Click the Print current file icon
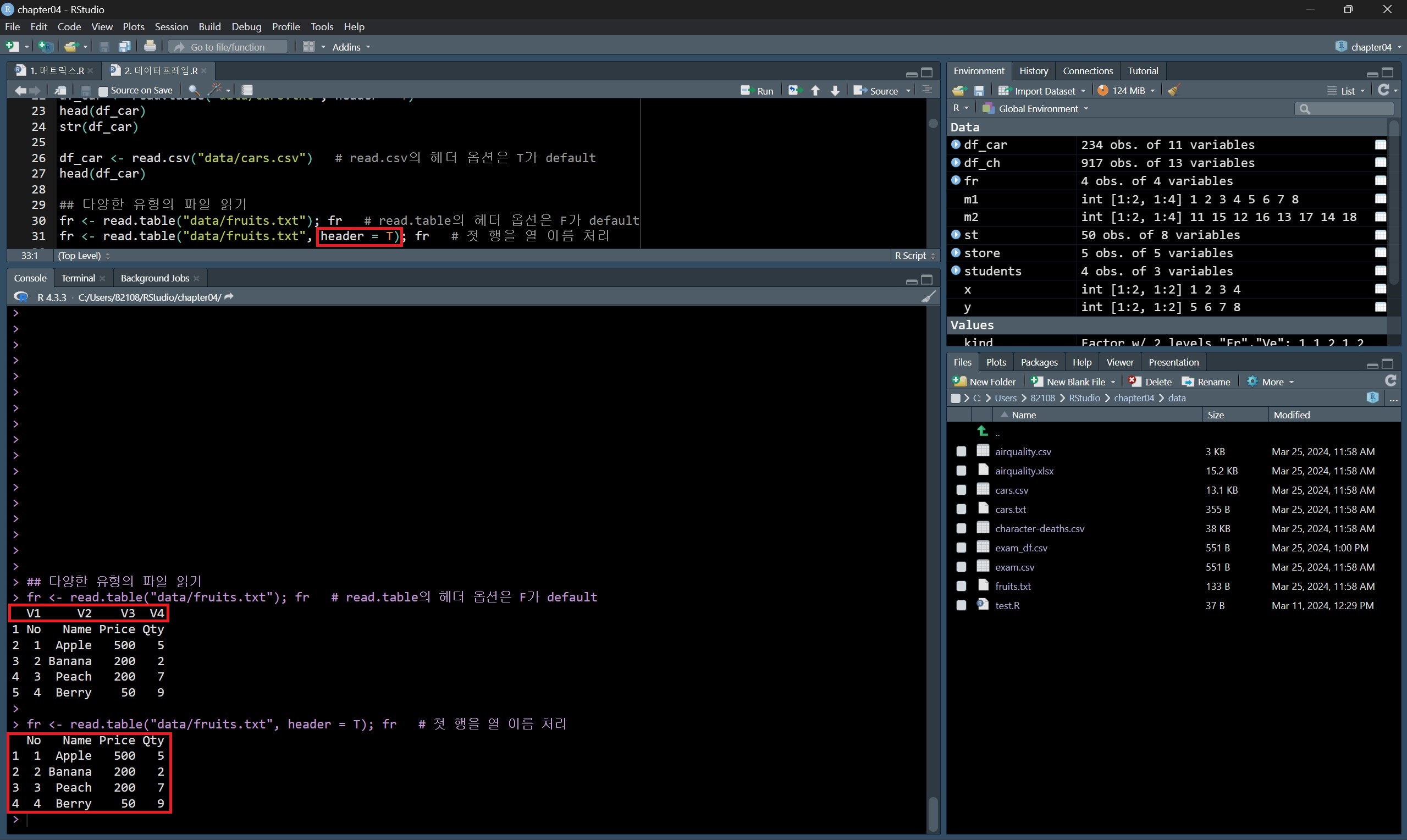The width and height of the screenshot is (1407, 840). pos(150,46)
